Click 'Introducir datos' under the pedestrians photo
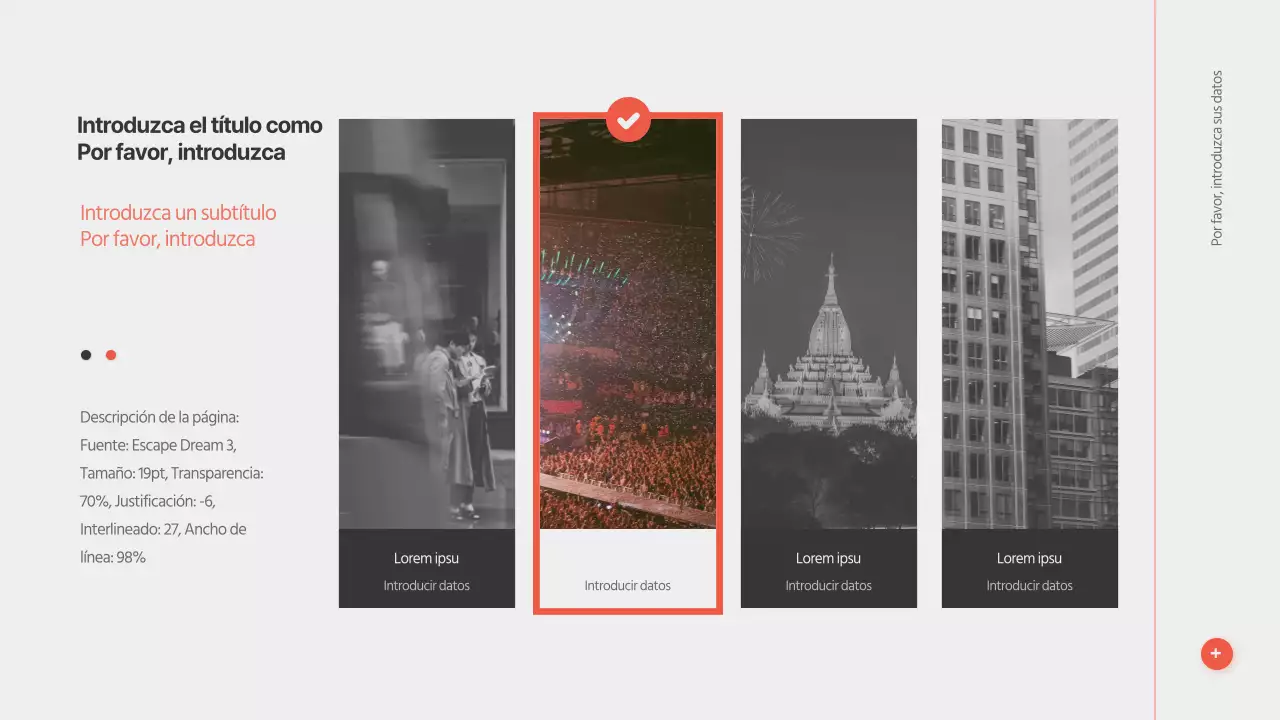The width and height of the screenshot is (1280, 720). [x=427, y=586]
